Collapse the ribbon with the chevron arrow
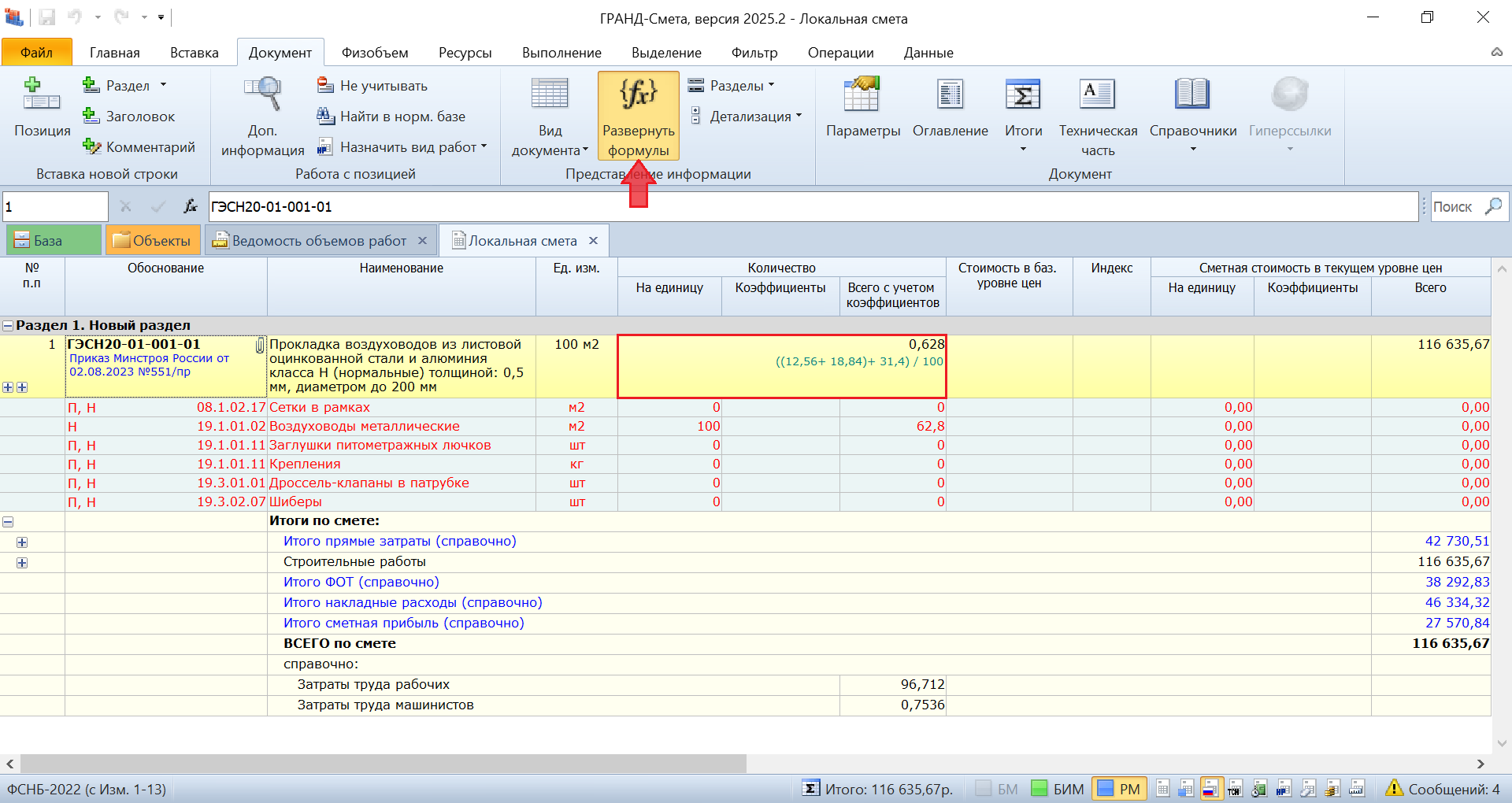 1496,52
